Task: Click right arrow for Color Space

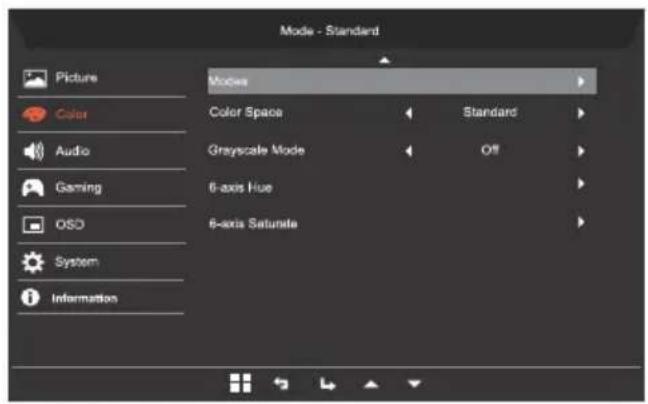Action: point(581,113)
